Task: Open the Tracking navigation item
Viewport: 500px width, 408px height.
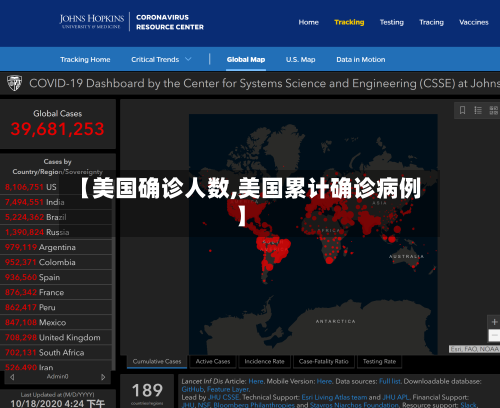Action: [x=349, y=22]
